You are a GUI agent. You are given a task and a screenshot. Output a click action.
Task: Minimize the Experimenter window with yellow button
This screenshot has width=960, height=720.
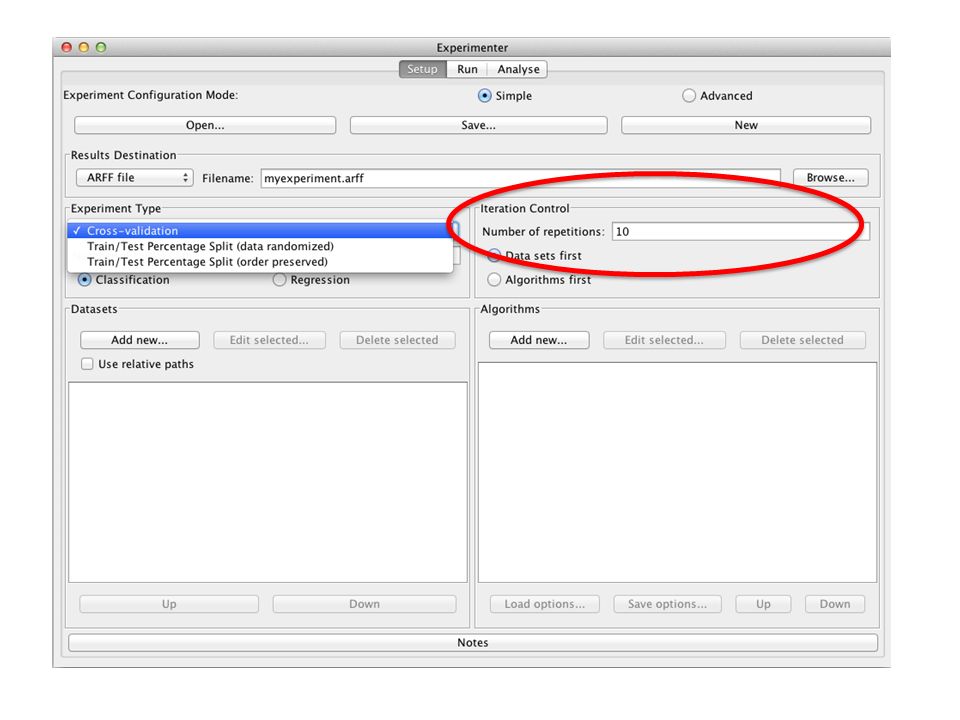pyautogui.click(x=84, y=47)
